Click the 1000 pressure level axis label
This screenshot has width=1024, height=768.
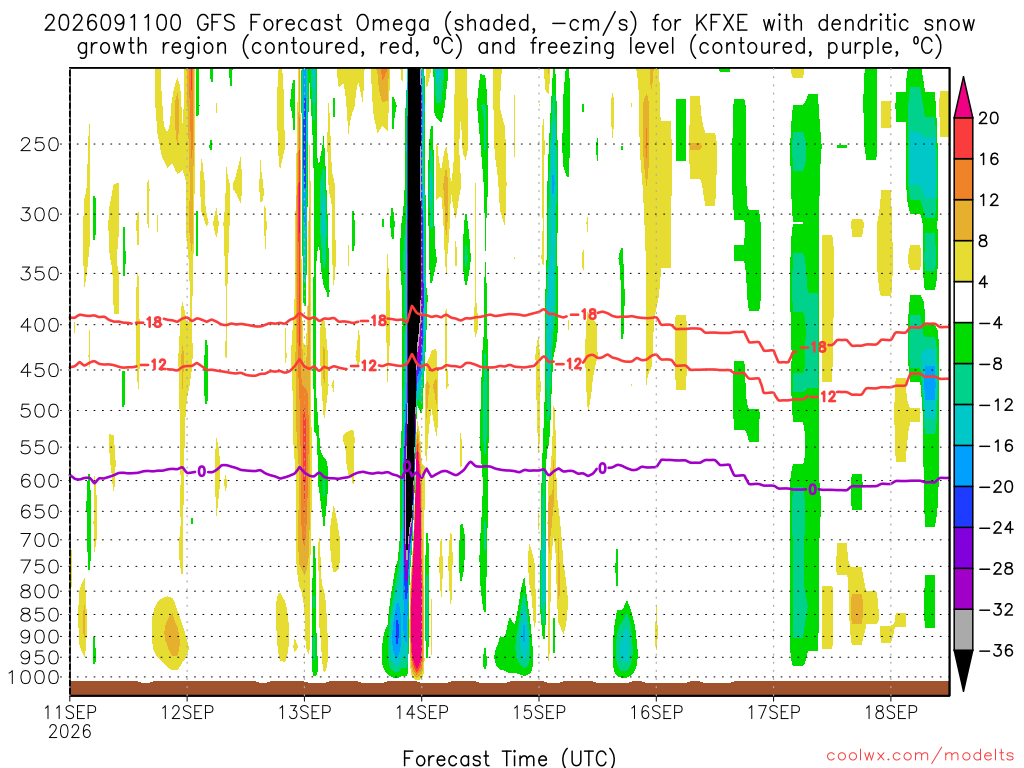34,677
